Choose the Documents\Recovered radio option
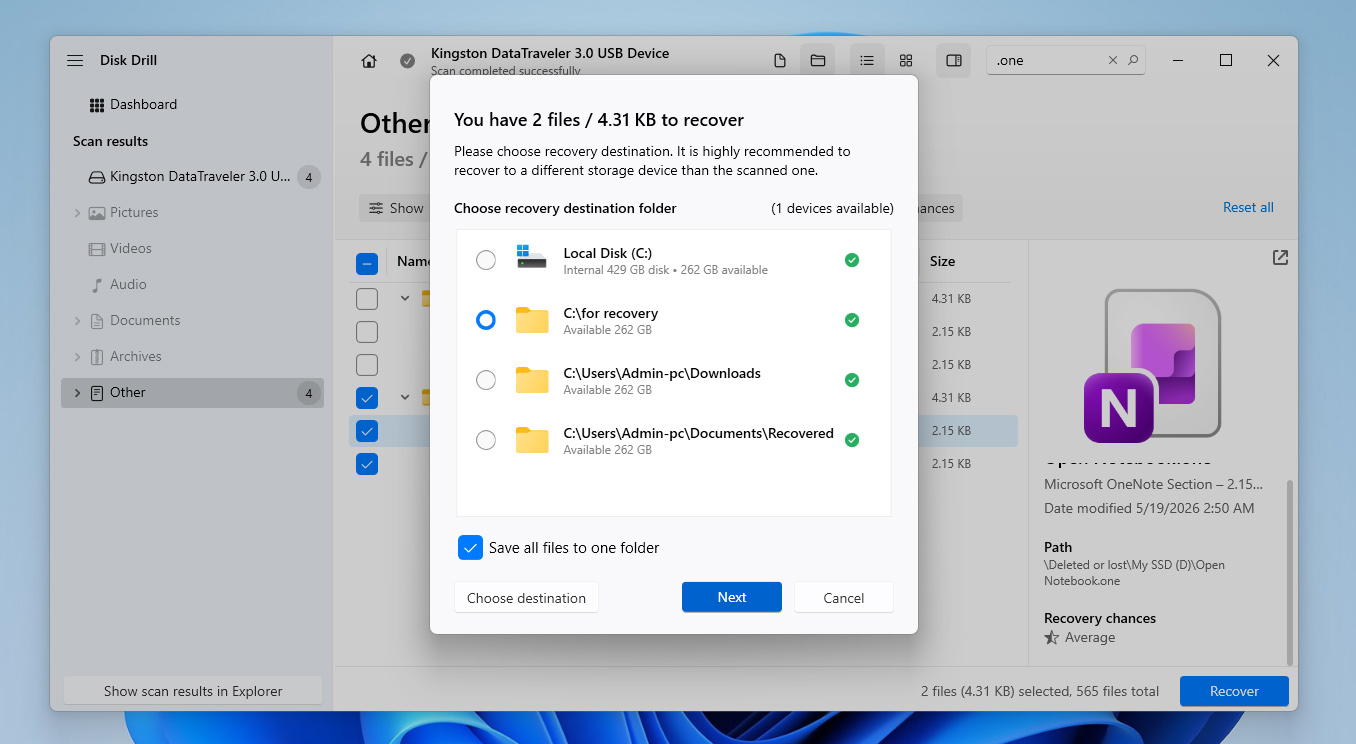The width and height of the screenshot is (1356, 744). click(x=486, y=440)
